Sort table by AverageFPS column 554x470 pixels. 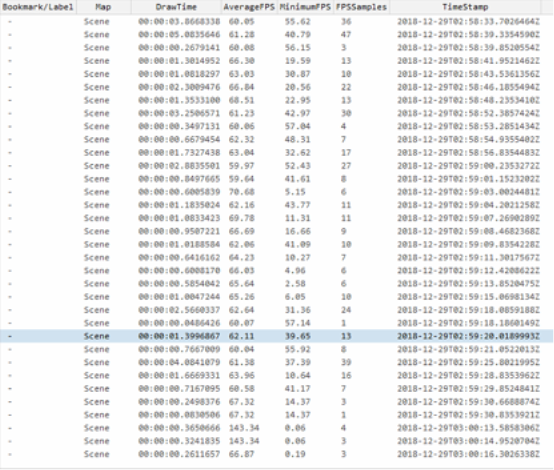tap(249, 7)
